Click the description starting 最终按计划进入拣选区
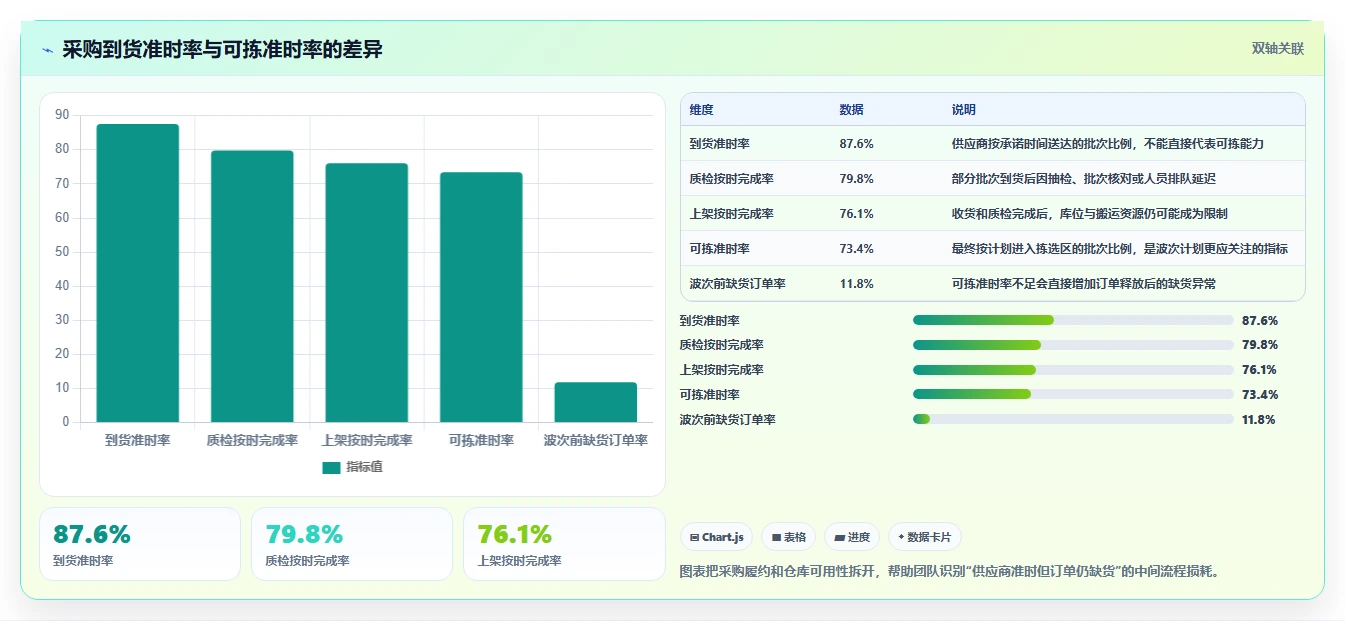 1120,249
